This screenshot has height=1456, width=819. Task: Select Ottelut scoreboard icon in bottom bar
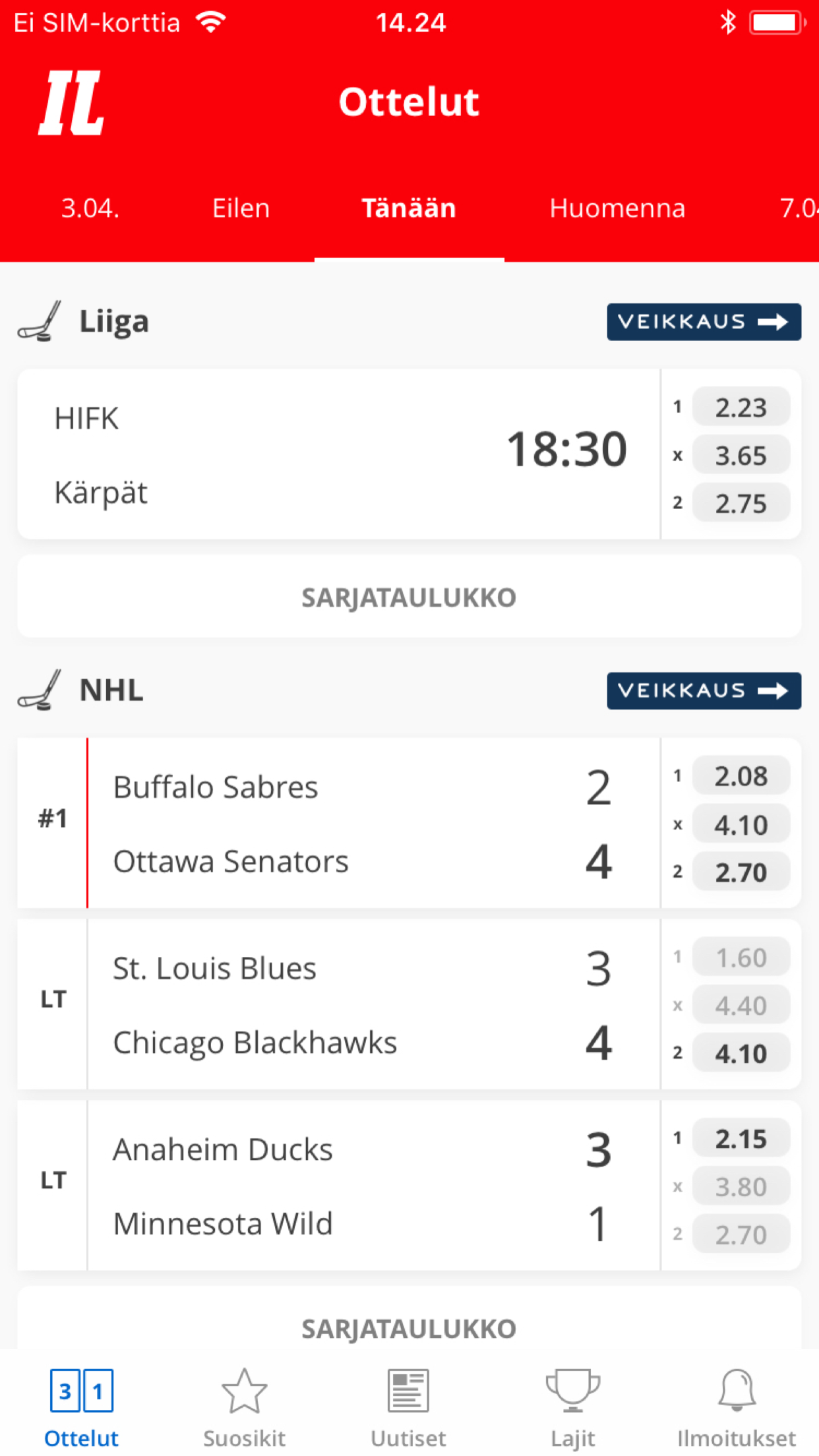(81, 1391)
